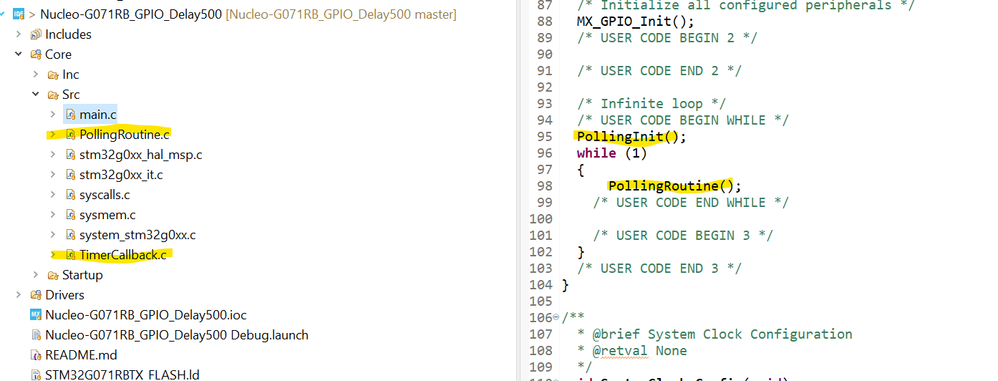Collapse the comment fold at line 106
Viewport: 998px width, 381px height.
(x=556, y=317)
